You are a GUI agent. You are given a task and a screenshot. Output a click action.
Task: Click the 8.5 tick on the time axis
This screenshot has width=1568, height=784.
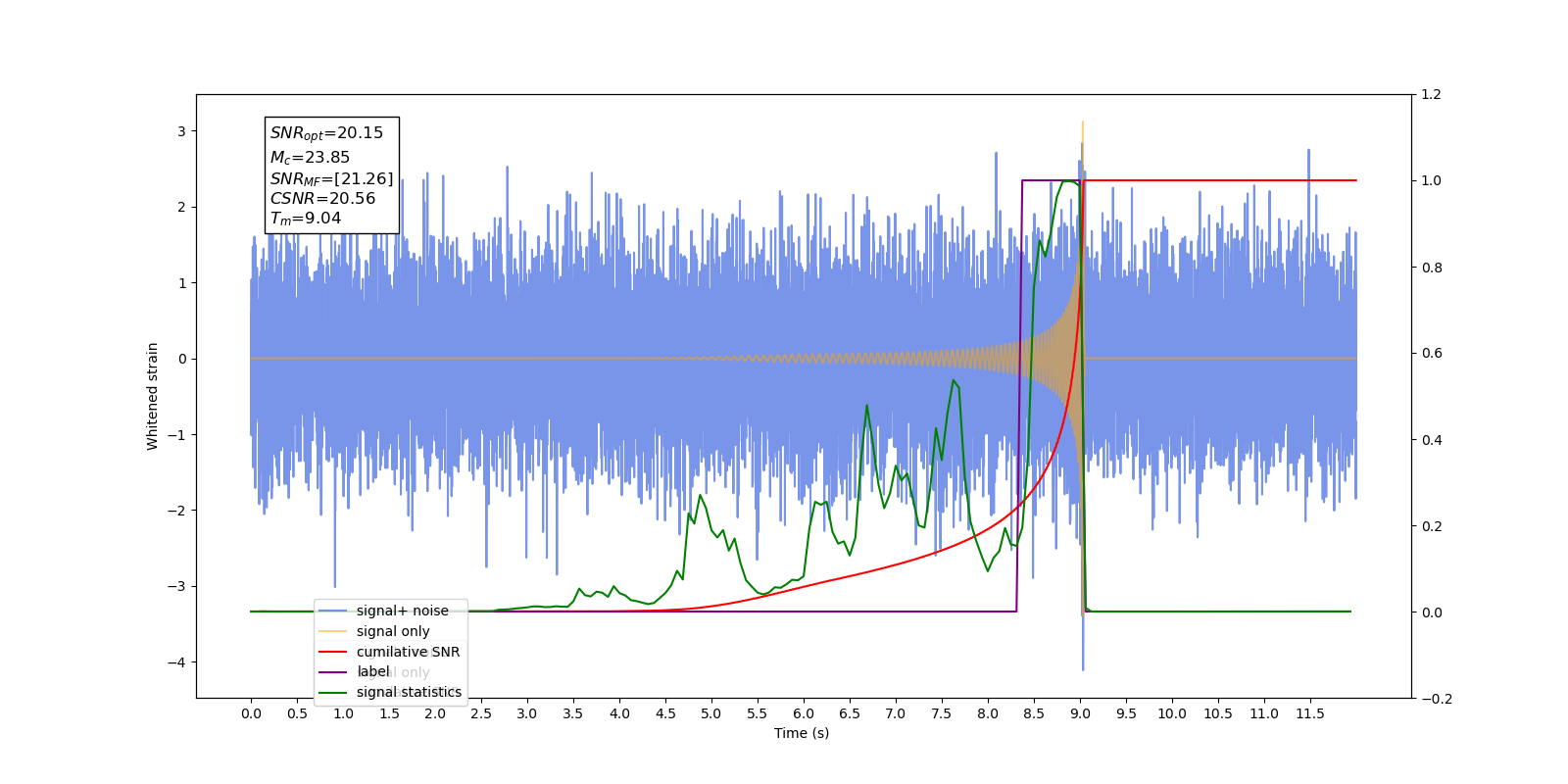click(1034, 713)
